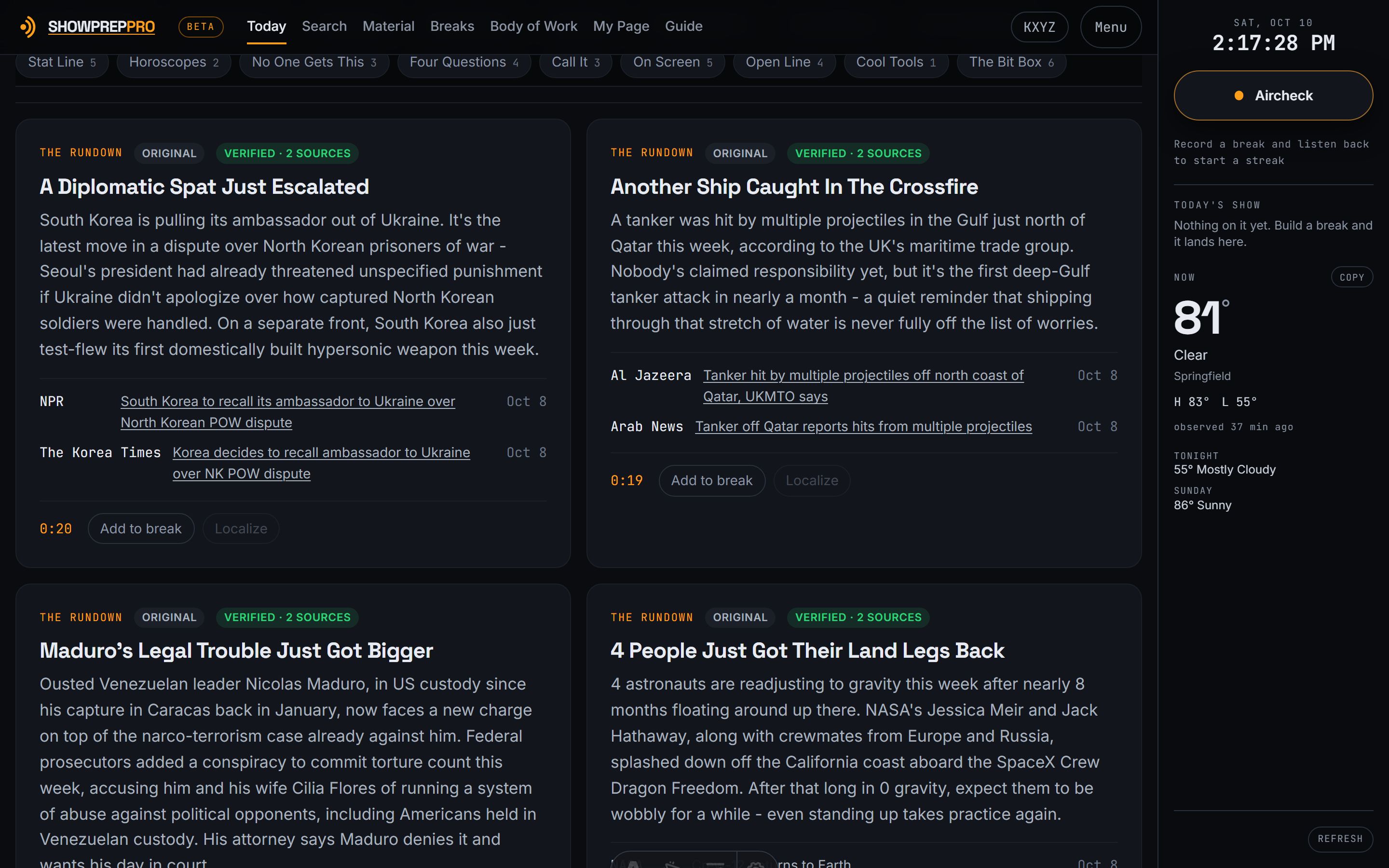1389x868 pixels.
Task: Click headline 'Maduro's Legal Trouble Just Got Bigger'
Action: click(236, 651)
